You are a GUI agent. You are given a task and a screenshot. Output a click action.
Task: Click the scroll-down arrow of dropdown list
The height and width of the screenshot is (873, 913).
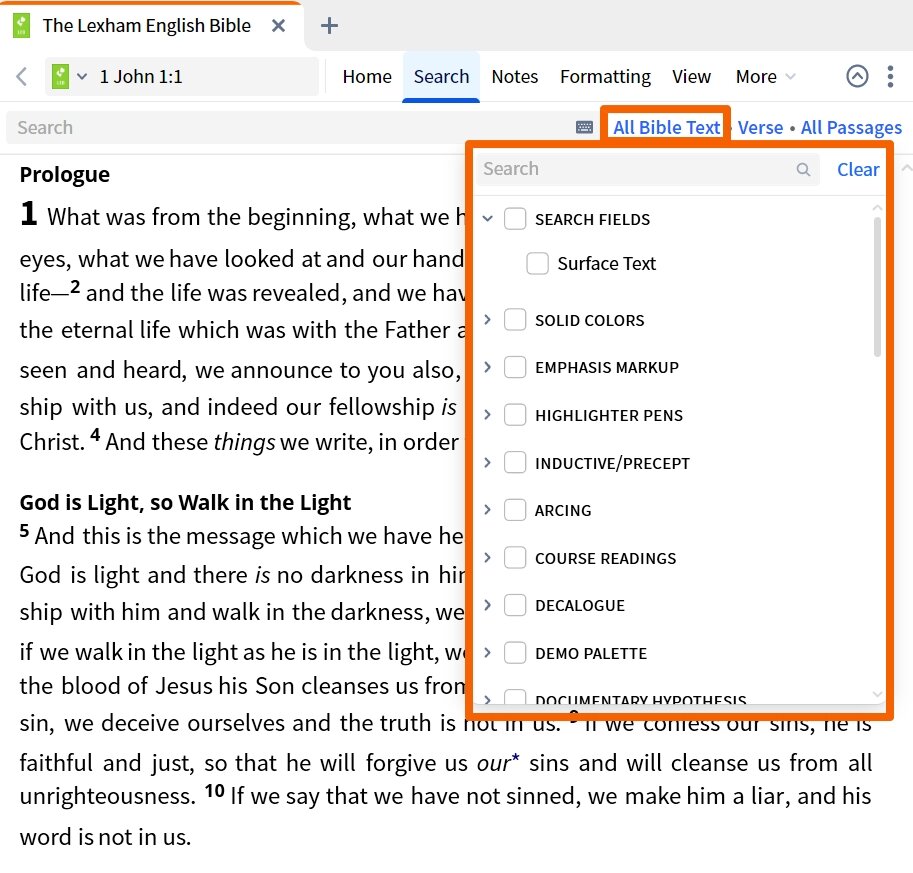coord(877,694)
